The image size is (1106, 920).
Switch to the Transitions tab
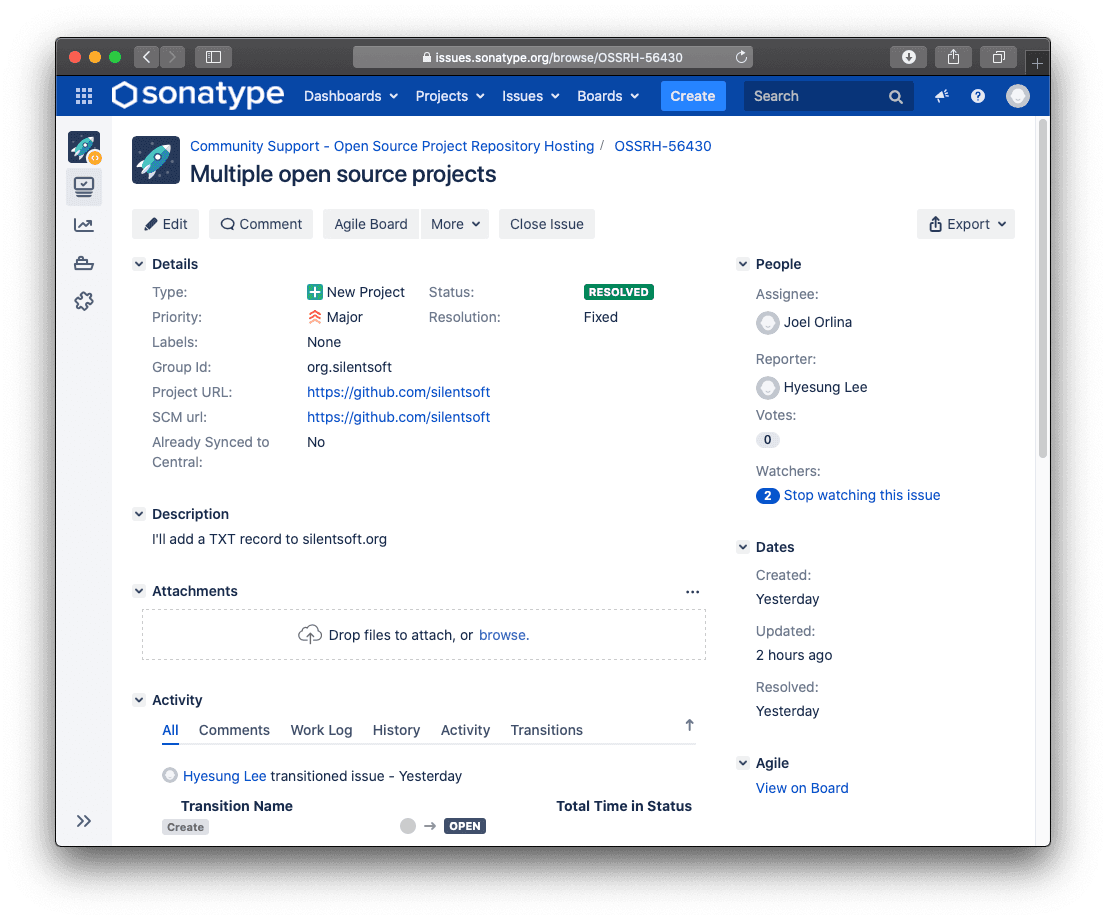pos(547,730)
